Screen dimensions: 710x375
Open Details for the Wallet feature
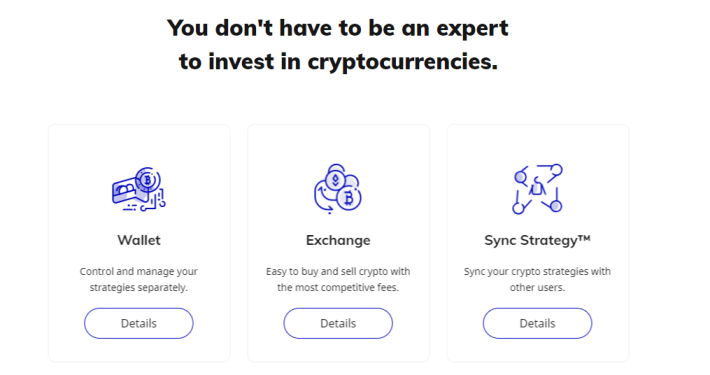tap(139, 323)
